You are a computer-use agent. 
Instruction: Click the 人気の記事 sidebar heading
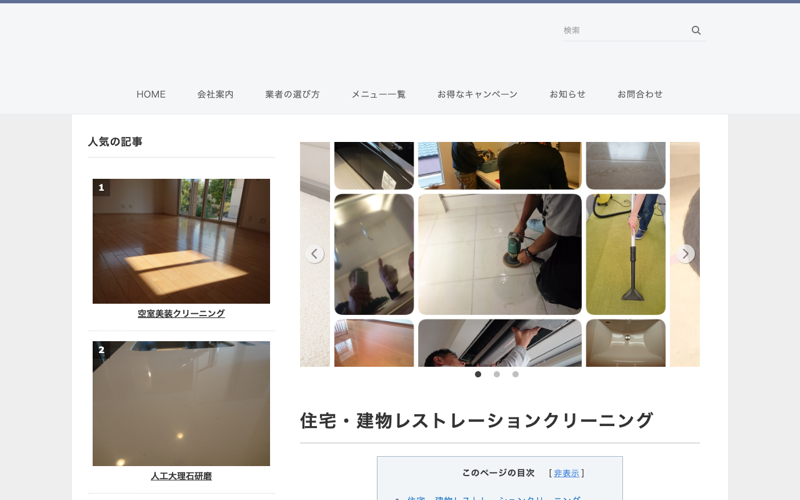click(115, 142)
